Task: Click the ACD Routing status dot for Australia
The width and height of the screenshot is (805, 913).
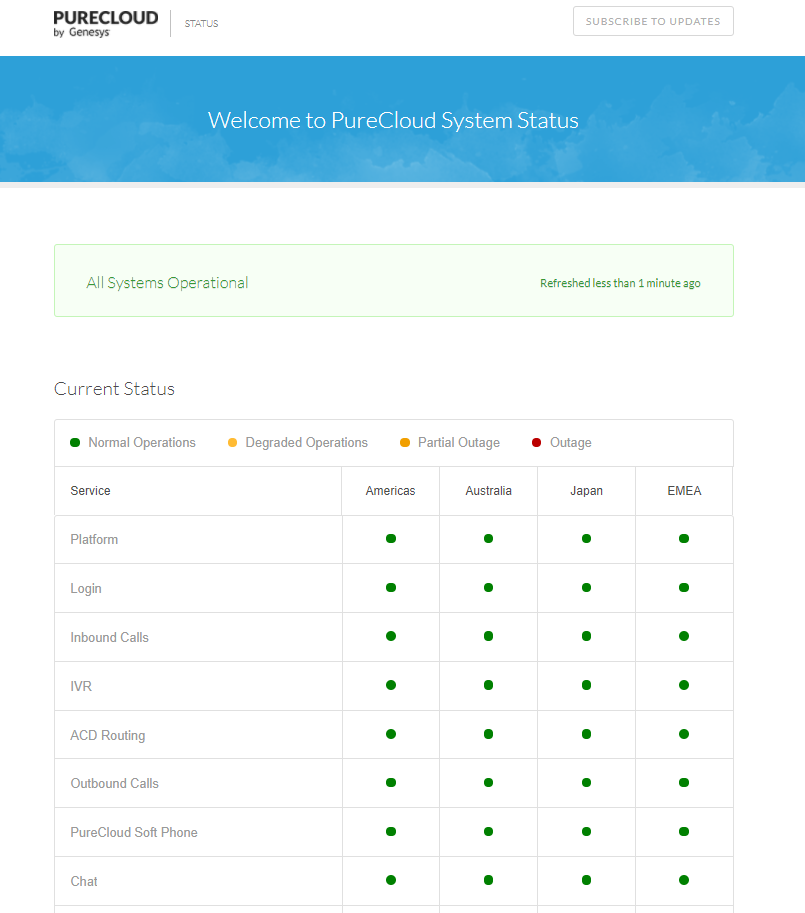Action: (488, 734)
